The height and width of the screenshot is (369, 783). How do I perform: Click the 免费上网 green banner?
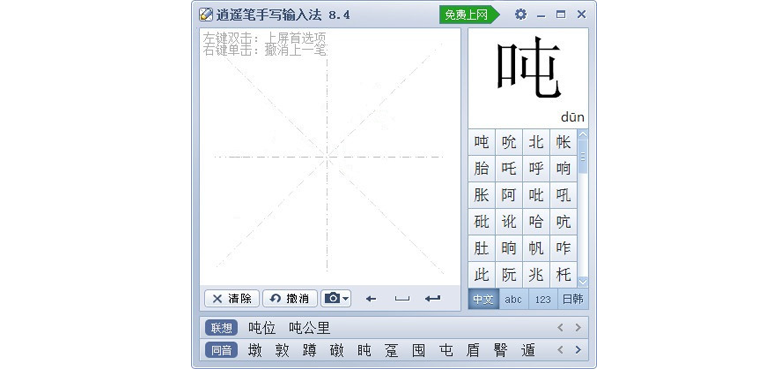[469, 14]
